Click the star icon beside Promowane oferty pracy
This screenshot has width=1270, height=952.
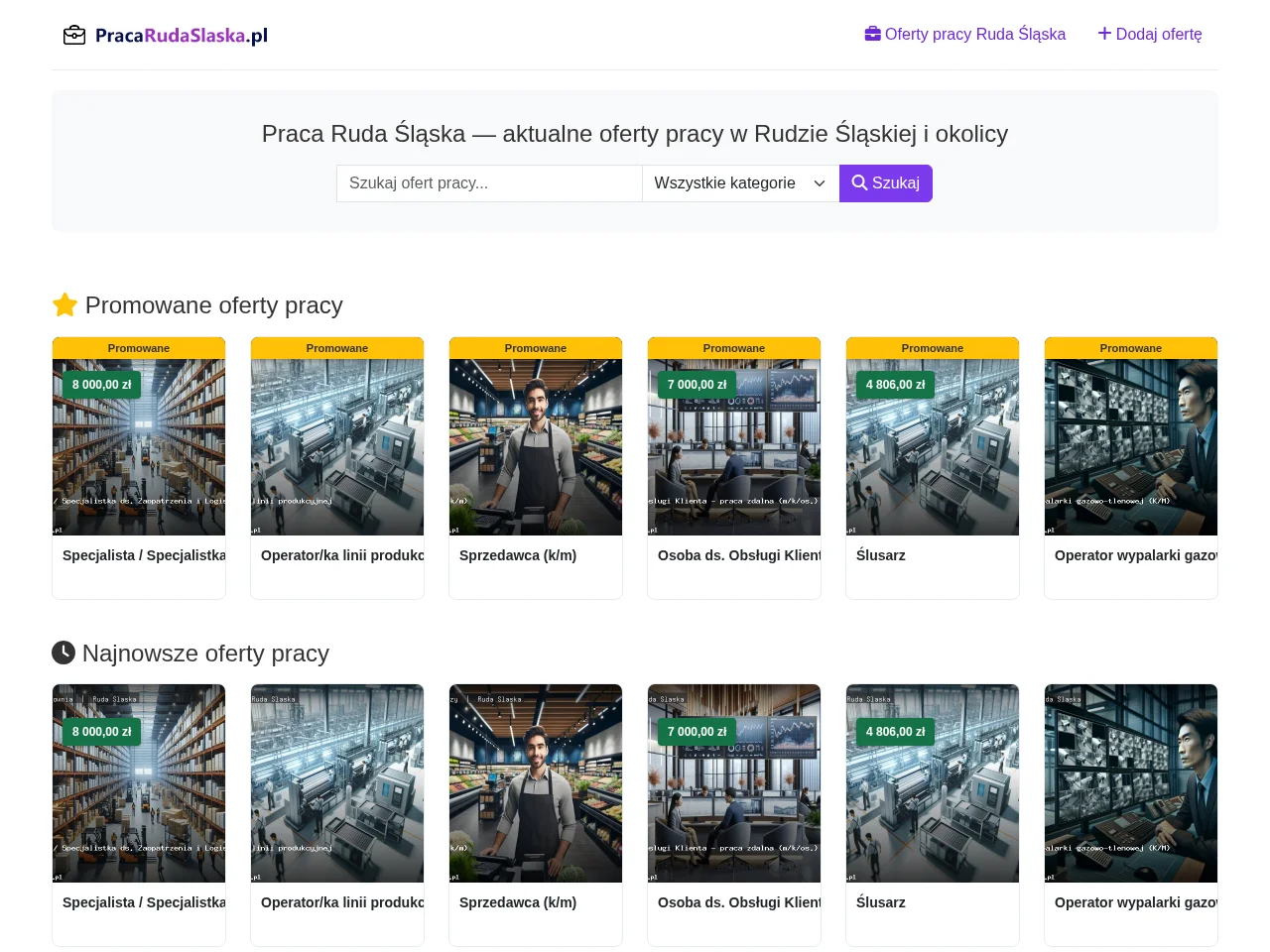(x=64, y=304)
